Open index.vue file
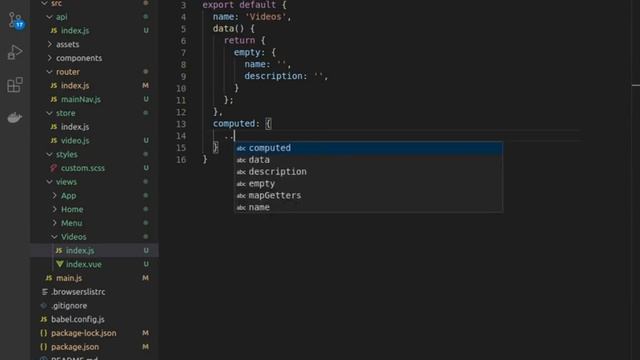 (x=84, y=264)
